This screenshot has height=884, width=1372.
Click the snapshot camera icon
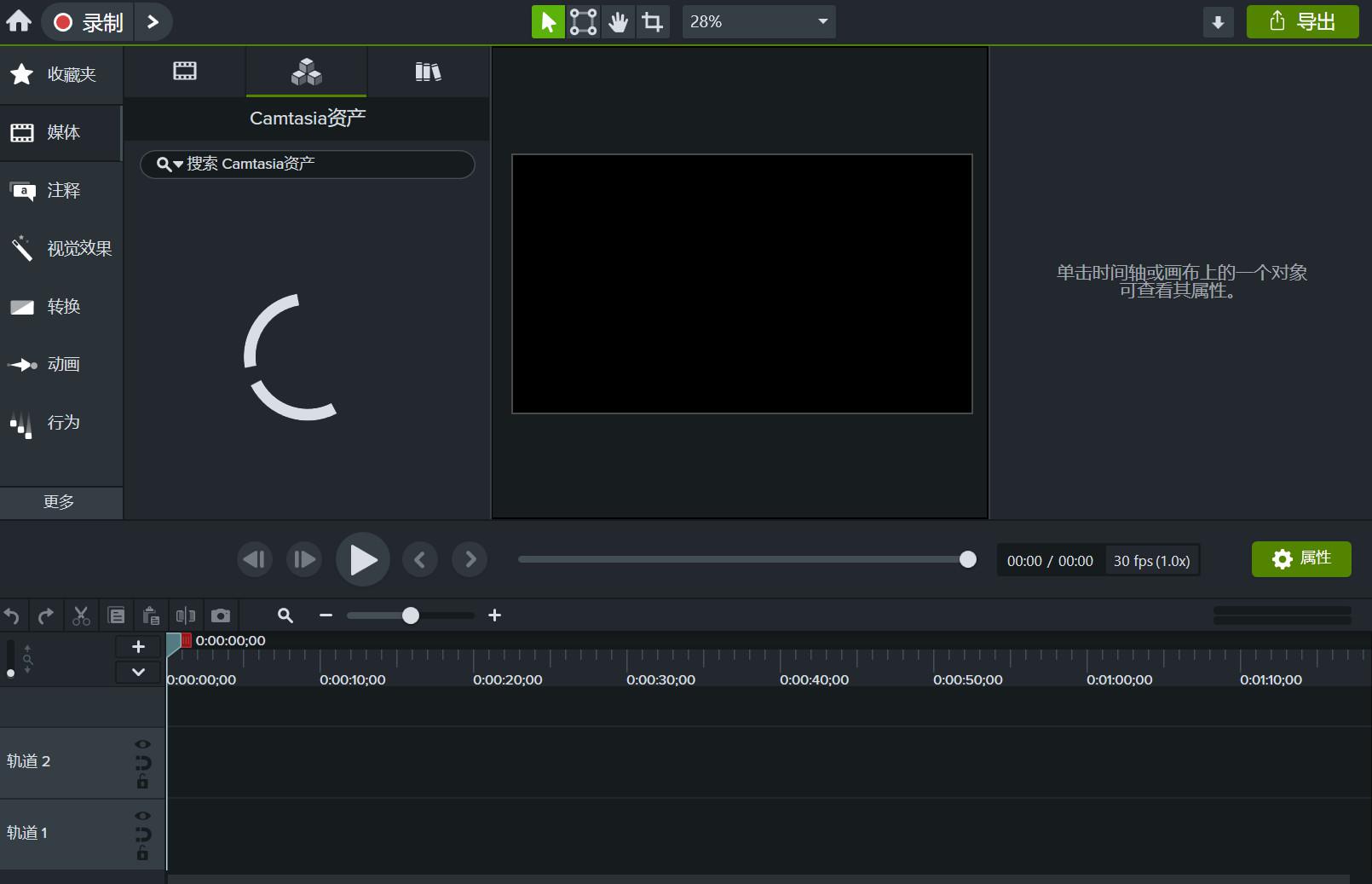coord(221,615)
